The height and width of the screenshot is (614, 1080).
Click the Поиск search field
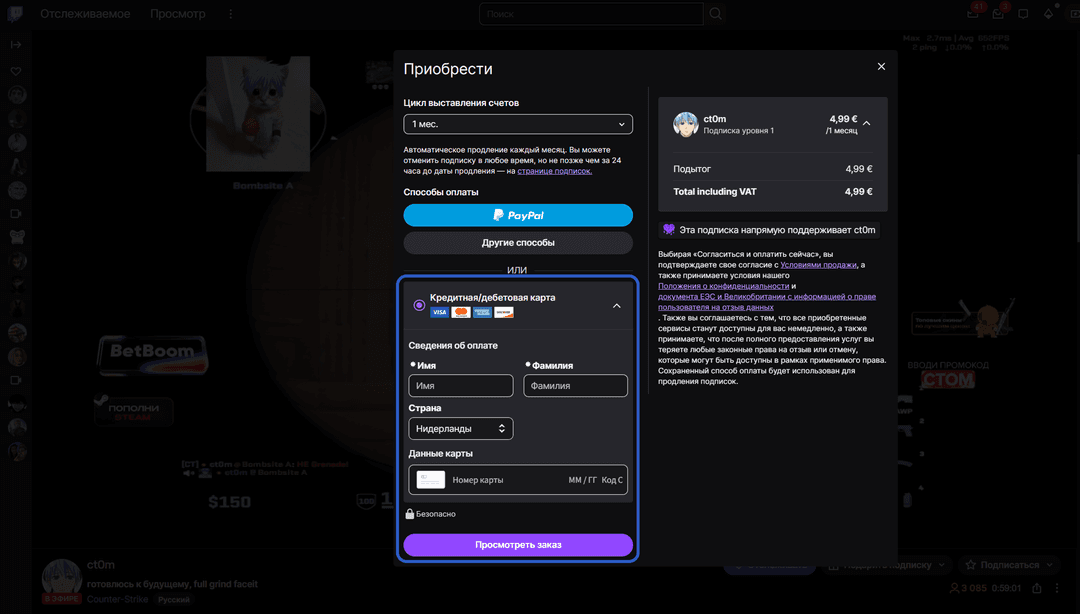(591, 14)
